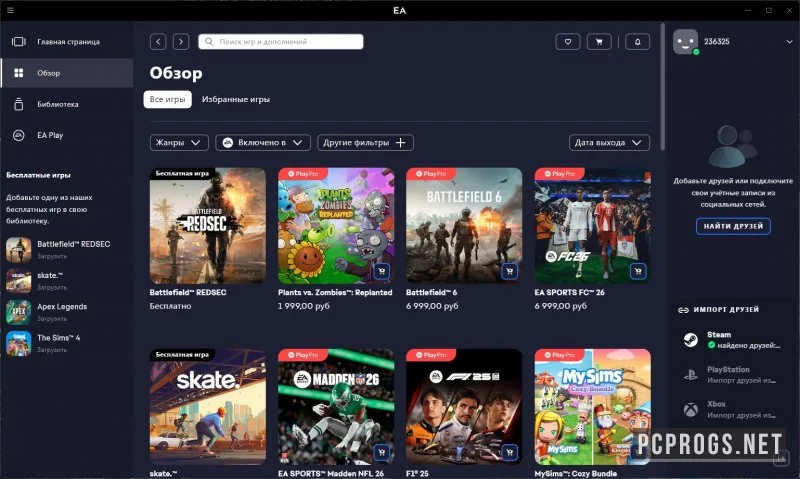Click Battlefield REDSEC title under cover

click(x=188, y=292)
